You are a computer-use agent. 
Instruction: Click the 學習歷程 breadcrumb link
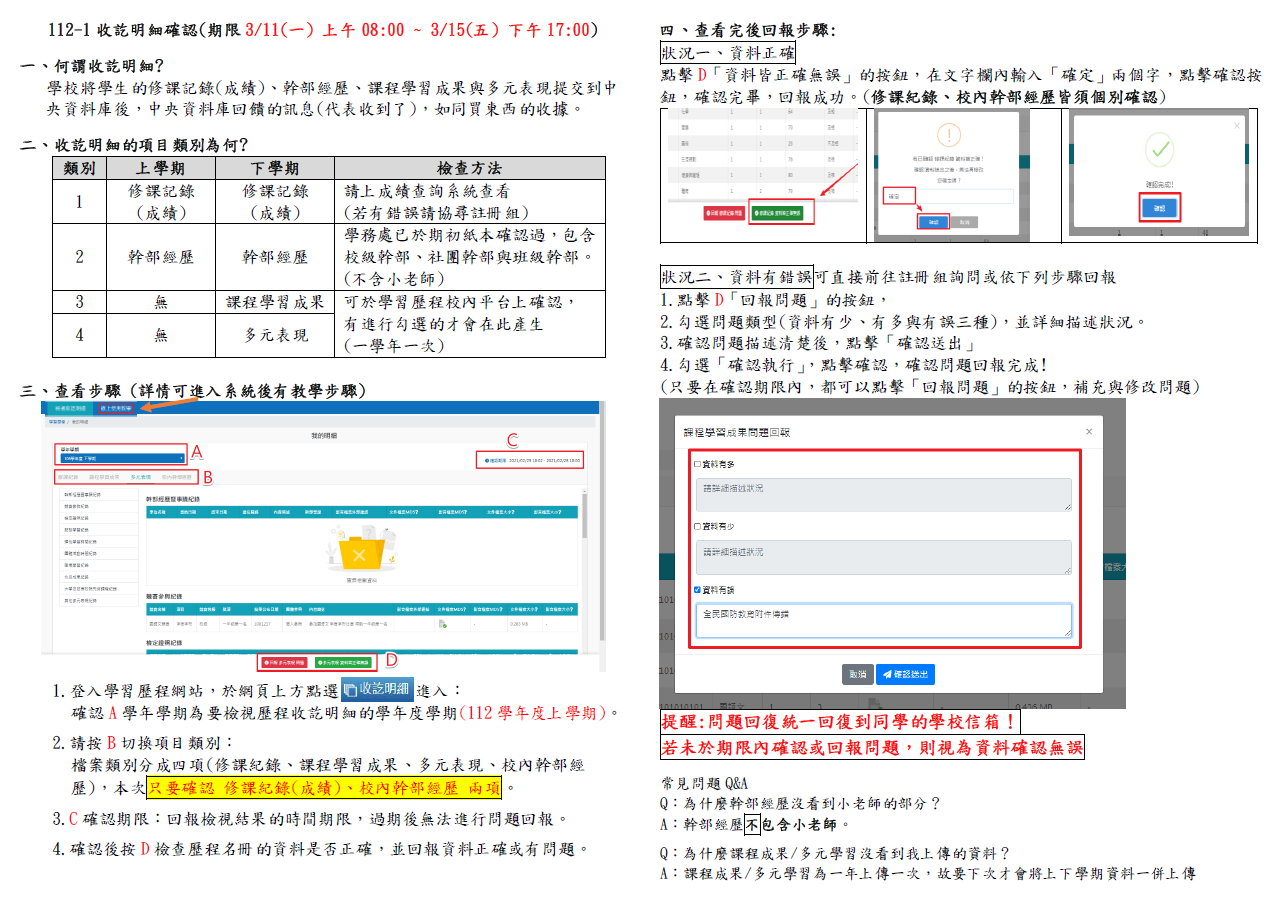click(56, 422)
